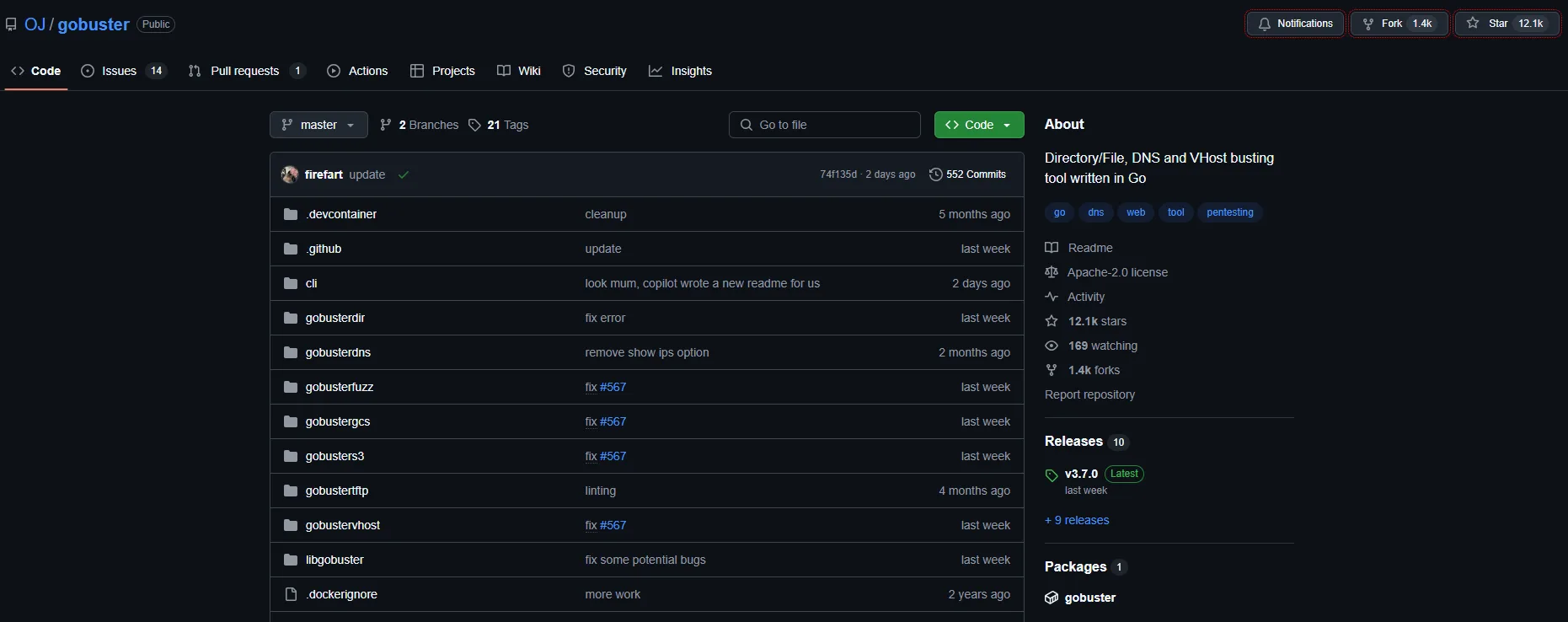The height and width of the screenshot is (622, 1568).
Task: Star the gobuster repository
Action: tap(1507, 24)
